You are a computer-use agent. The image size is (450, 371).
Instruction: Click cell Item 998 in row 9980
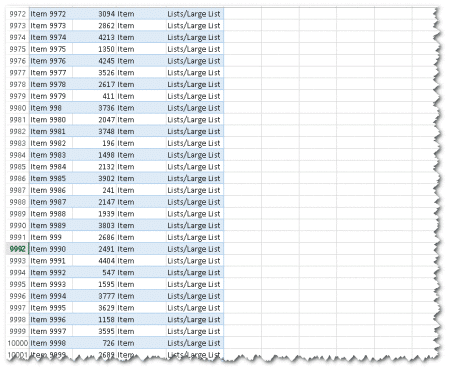tap(51, 108)
